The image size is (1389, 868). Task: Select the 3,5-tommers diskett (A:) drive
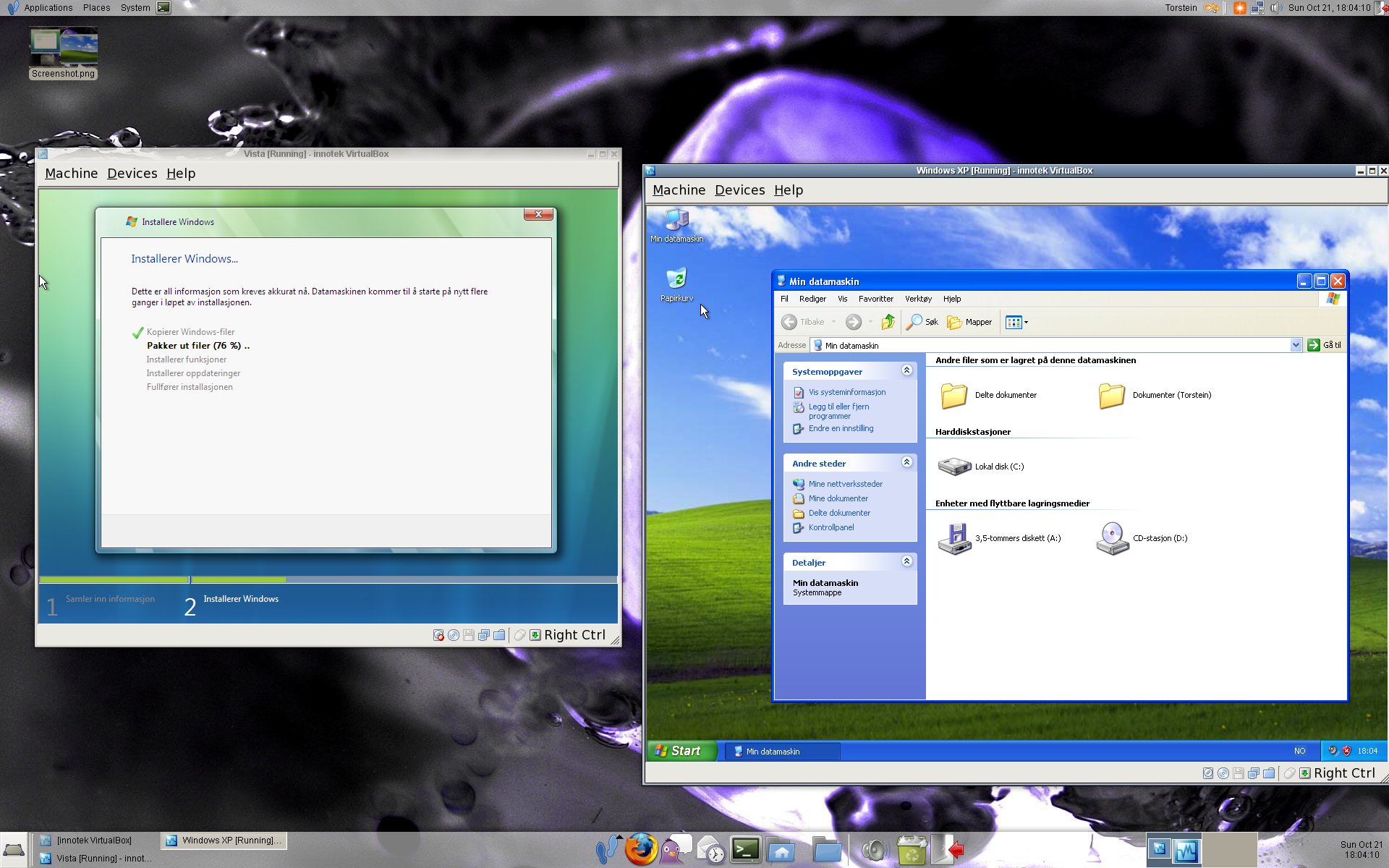click(999, 538)
